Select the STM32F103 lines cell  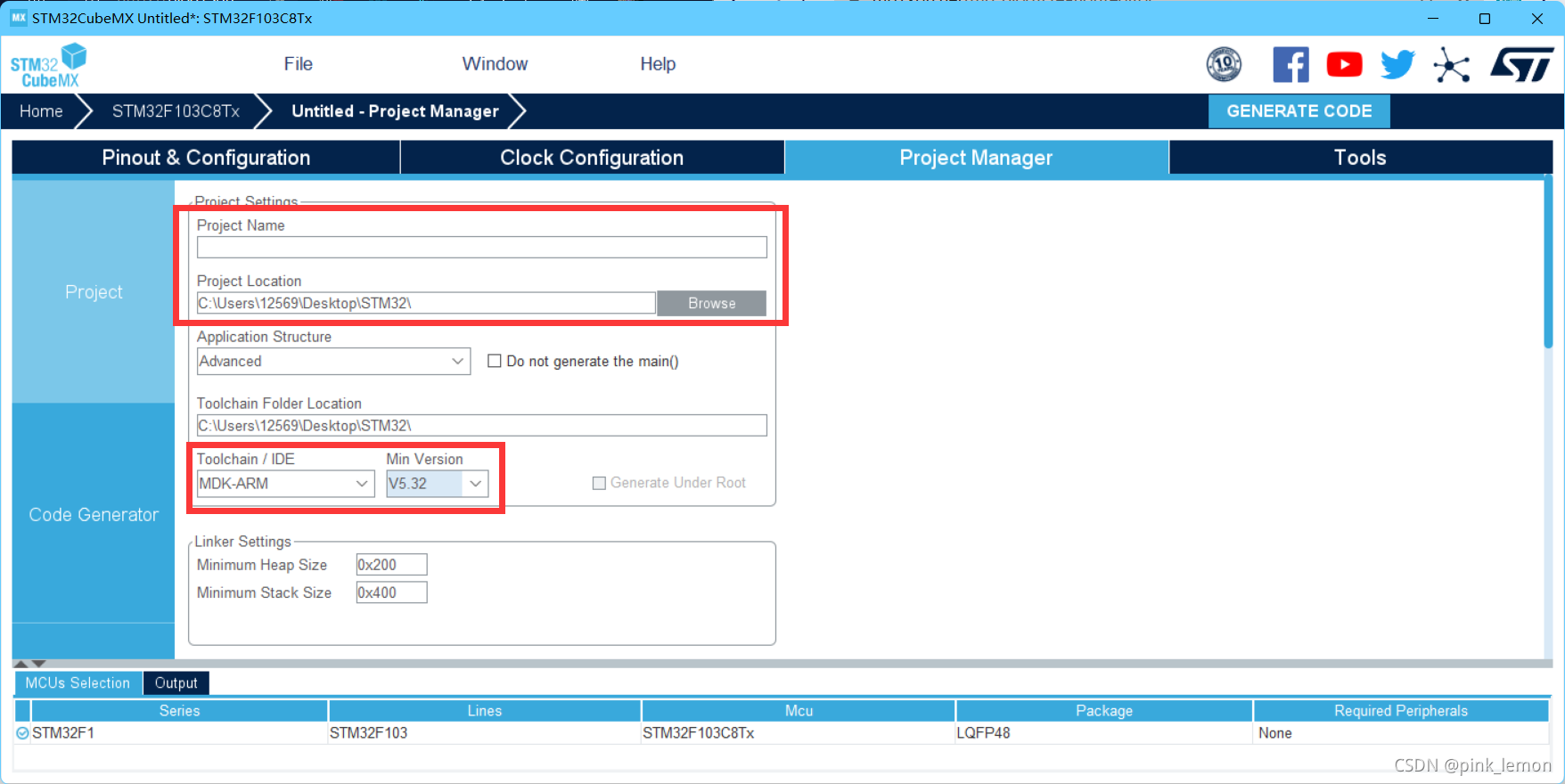point(485,733)
